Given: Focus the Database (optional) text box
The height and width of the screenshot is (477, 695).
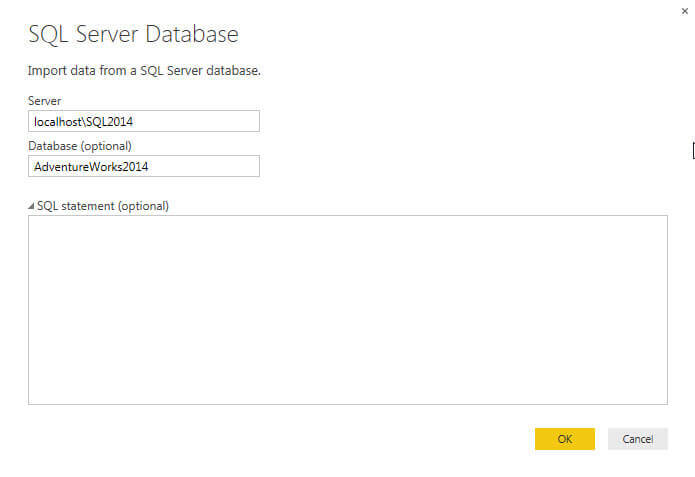Looking at the screenshot, I should (144, 166).
